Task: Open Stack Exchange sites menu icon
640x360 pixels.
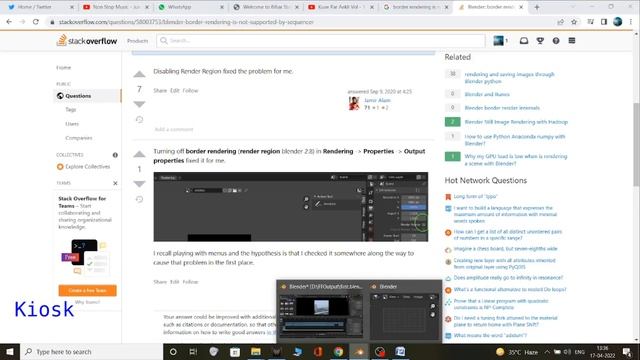Action: click(572, 40)
